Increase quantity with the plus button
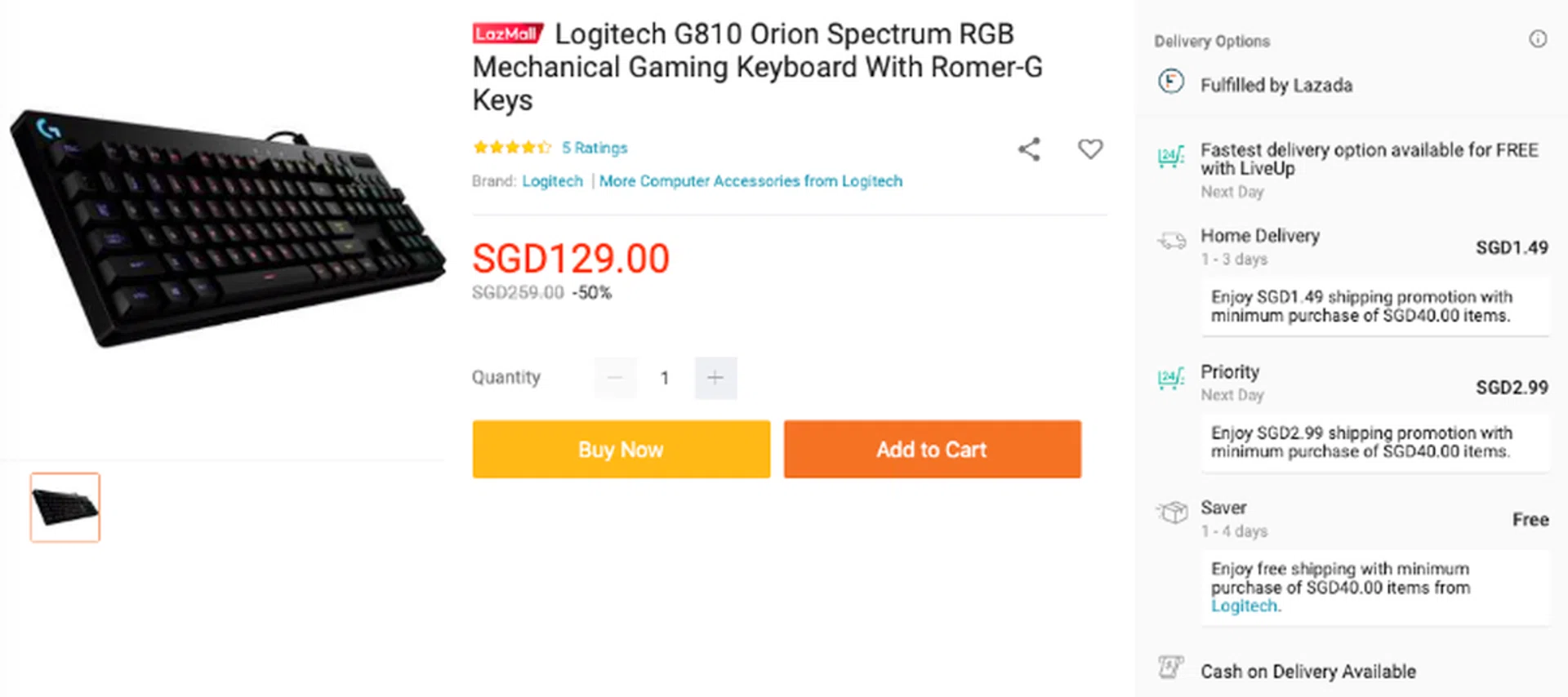The height and width of the screenshot is (697, 1568). tap(715, 378)
